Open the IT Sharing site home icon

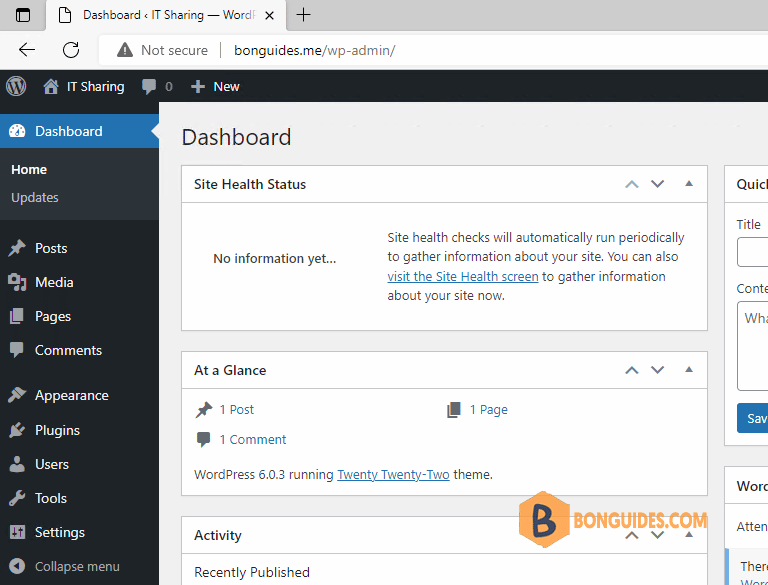(x=51, y=87)
